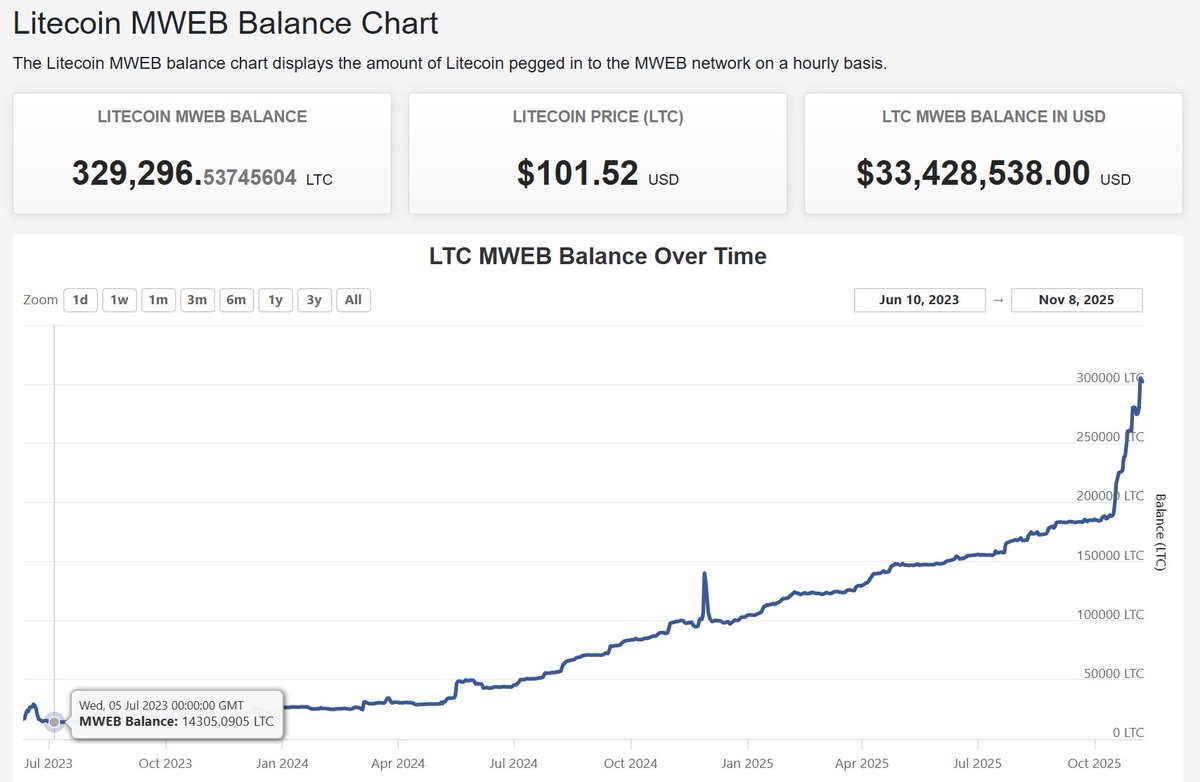Click the highlighted data point marker on chart
1200x782 pixels.
pos(54,721)
